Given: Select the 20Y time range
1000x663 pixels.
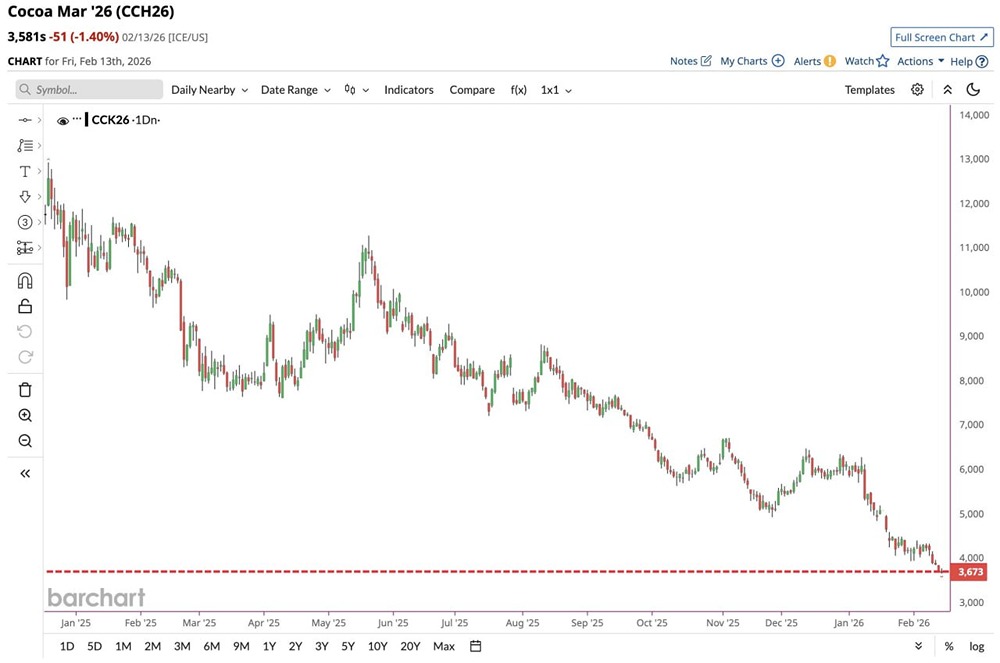Looking at the screenshot, I should (x=410, y=646).
